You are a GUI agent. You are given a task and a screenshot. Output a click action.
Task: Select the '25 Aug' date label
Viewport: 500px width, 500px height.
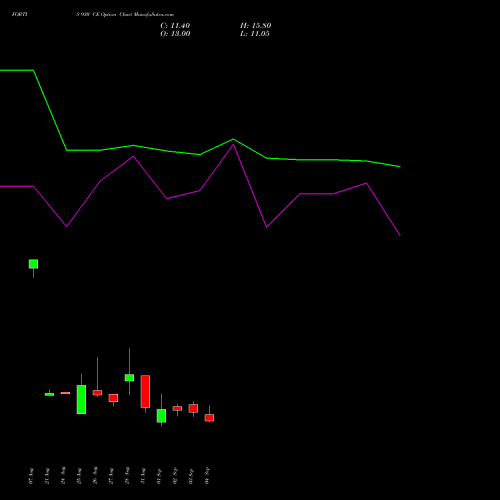[79, 476]
